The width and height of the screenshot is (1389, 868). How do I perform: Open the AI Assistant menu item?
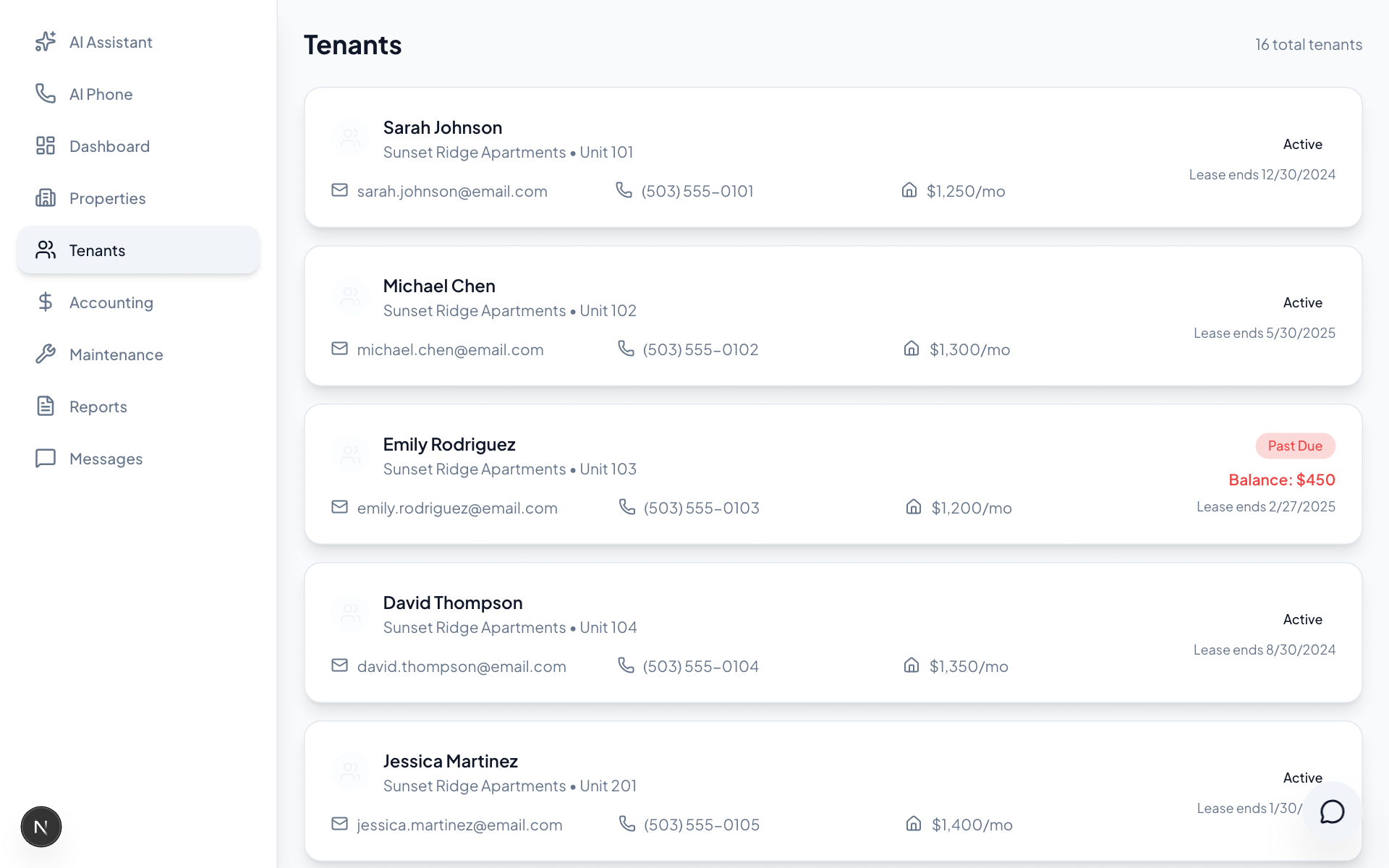click(x=138, y=42)
